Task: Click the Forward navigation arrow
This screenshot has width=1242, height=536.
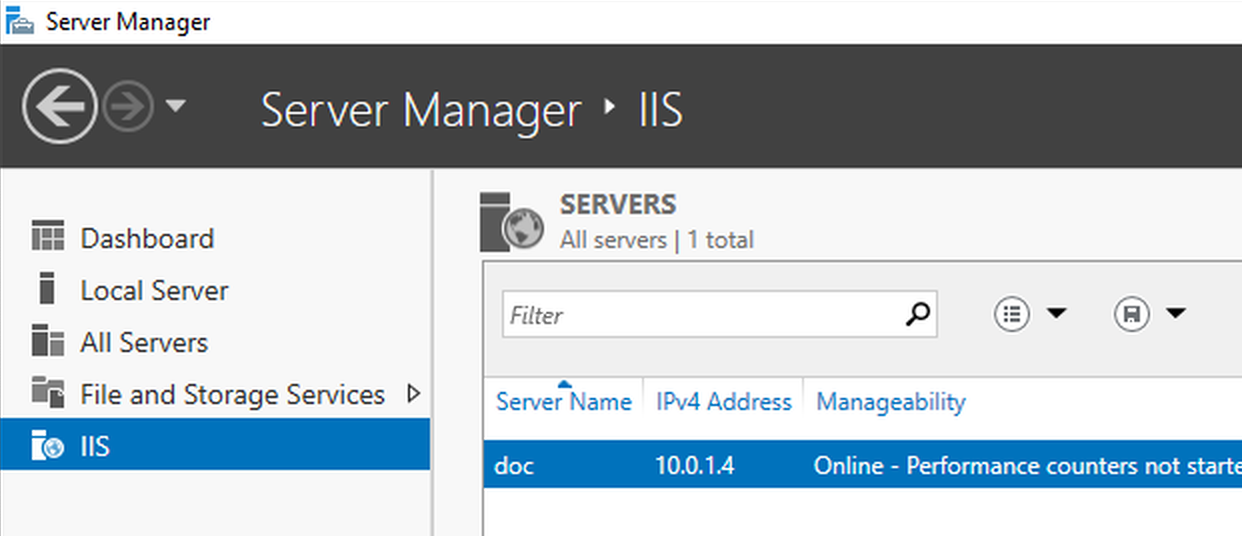Action: click(x=128, y=106)
